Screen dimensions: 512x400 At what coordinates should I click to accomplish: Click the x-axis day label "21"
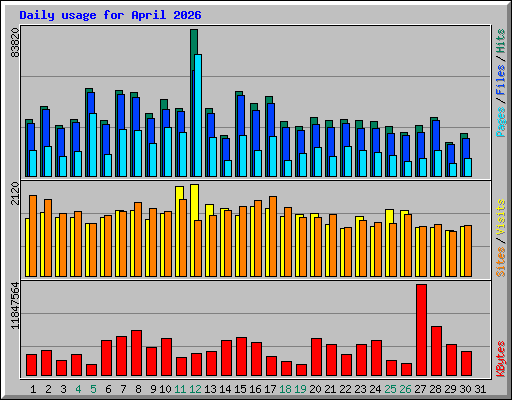tap(330, 389)
